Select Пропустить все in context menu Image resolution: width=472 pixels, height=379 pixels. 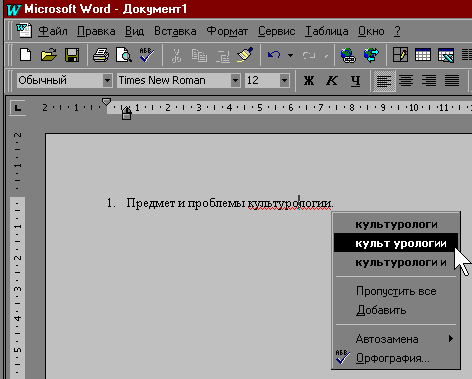point(396,291)
